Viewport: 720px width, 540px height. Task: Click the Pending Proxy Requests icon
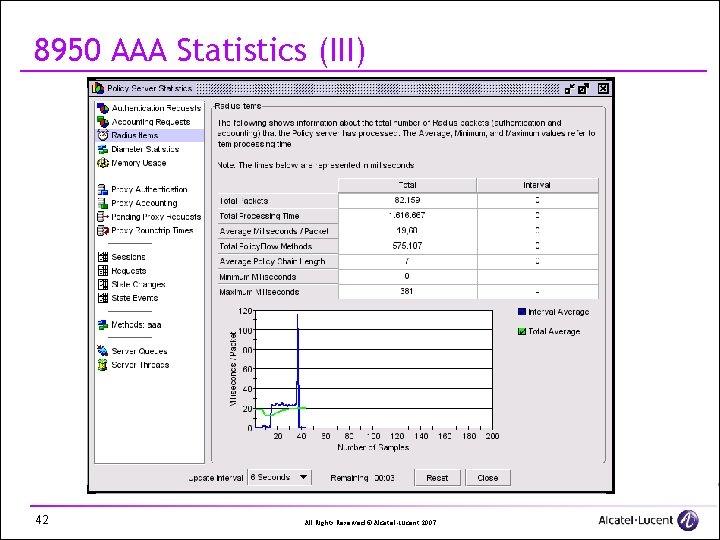pyautogui.click(x=103, y=217)
